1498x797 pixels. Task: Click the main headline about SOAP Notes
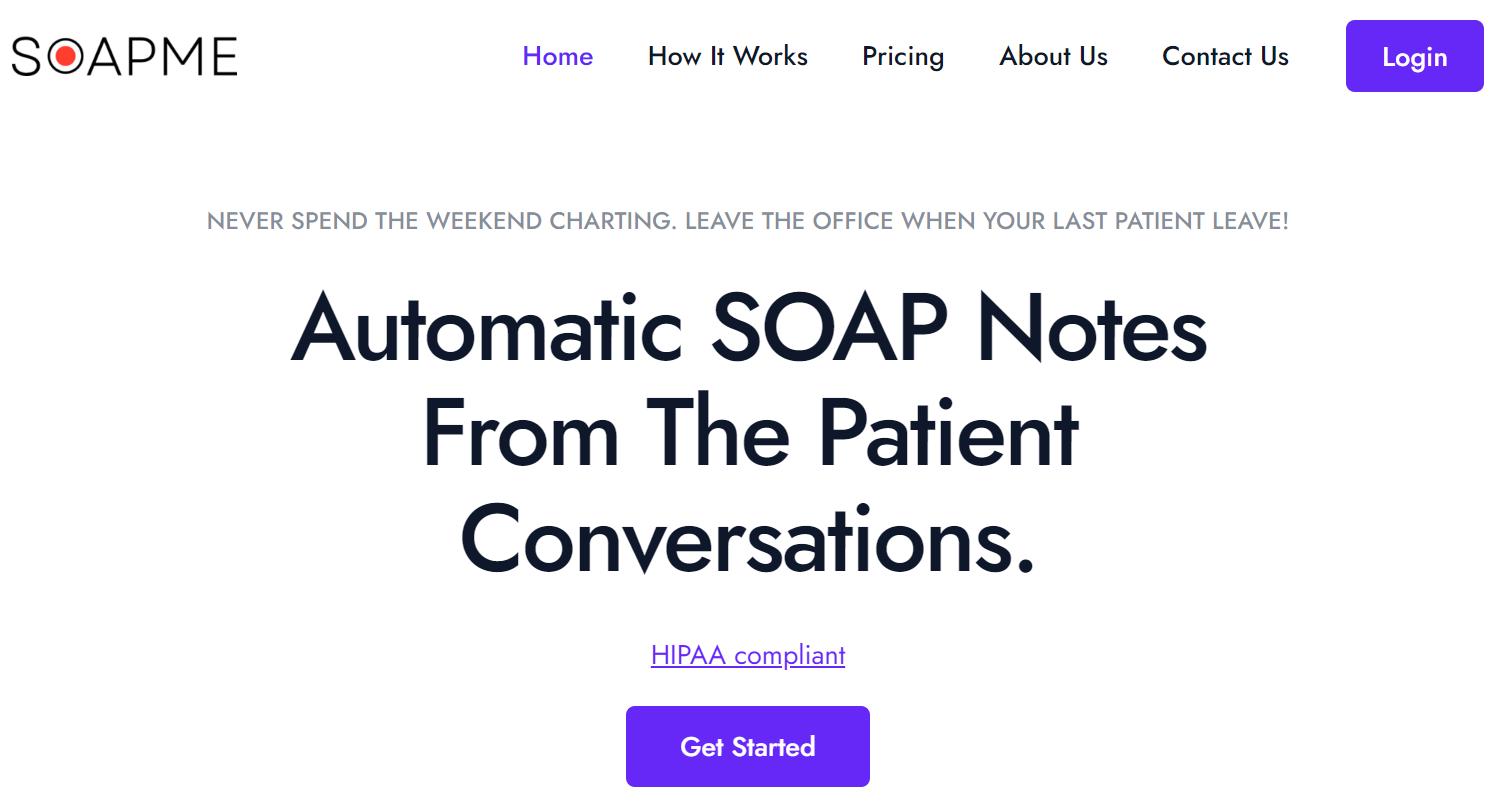point(747,430)
